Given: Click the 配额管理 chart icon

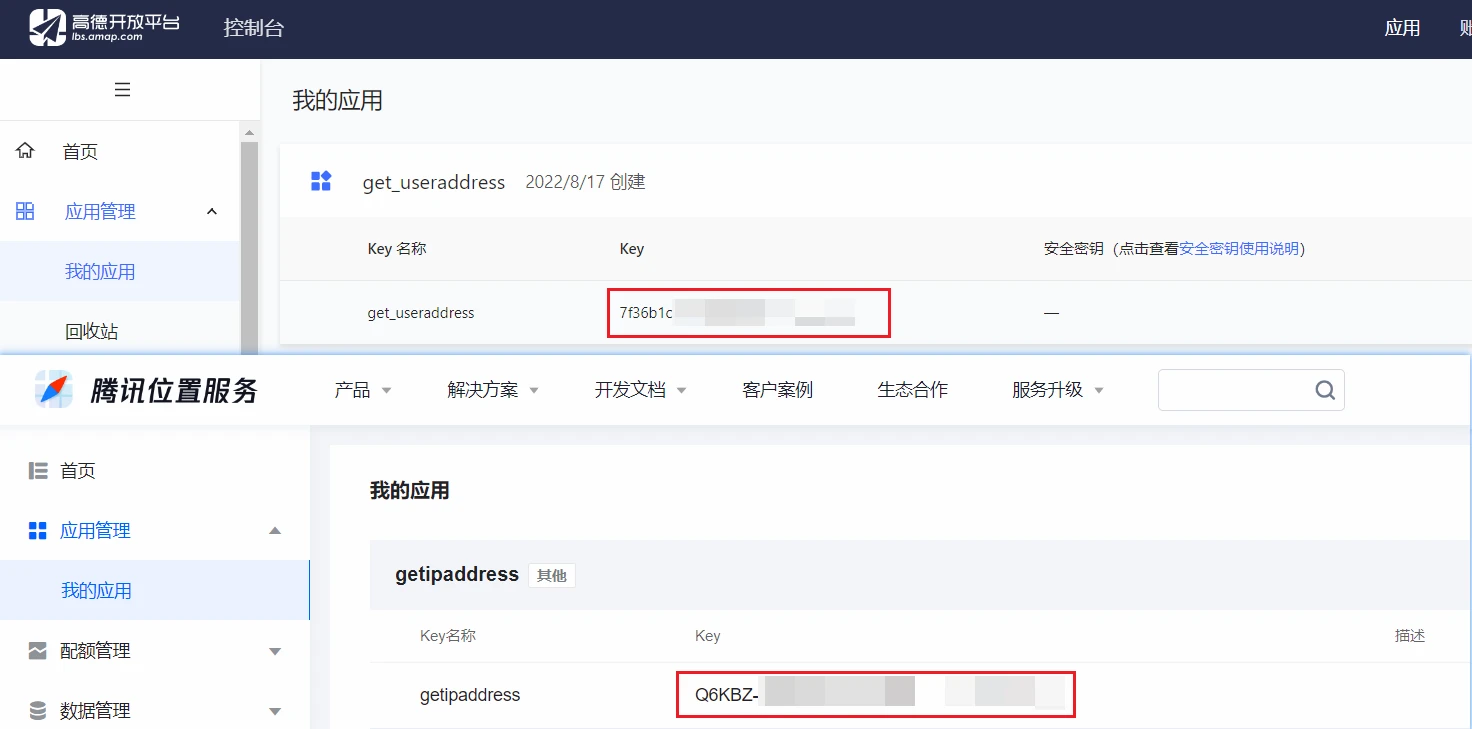Looking at the screenshot, I should [x=38, y=651].
